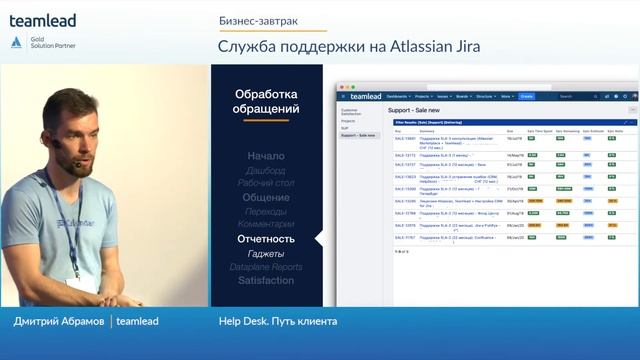Viewport: 640px width, 360px height.
Task: Click the blue Create button
Action: point(527,96)
